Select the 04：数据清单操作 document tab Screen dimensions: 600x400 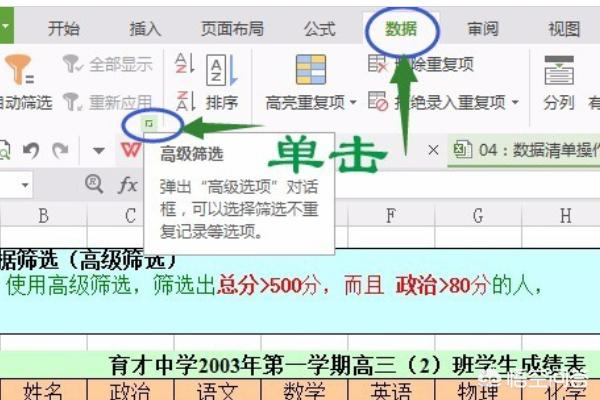(524, 150)
